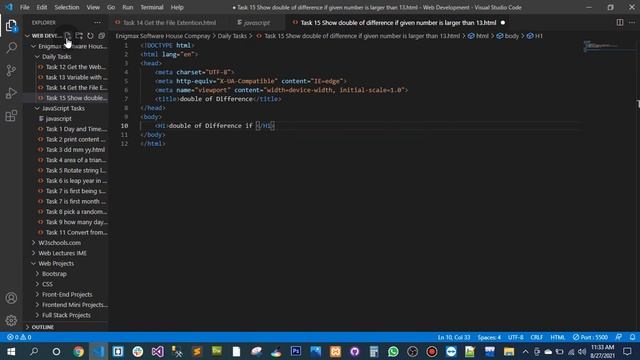Click the New Folder icon in Explorer

[x=79, y=36]
